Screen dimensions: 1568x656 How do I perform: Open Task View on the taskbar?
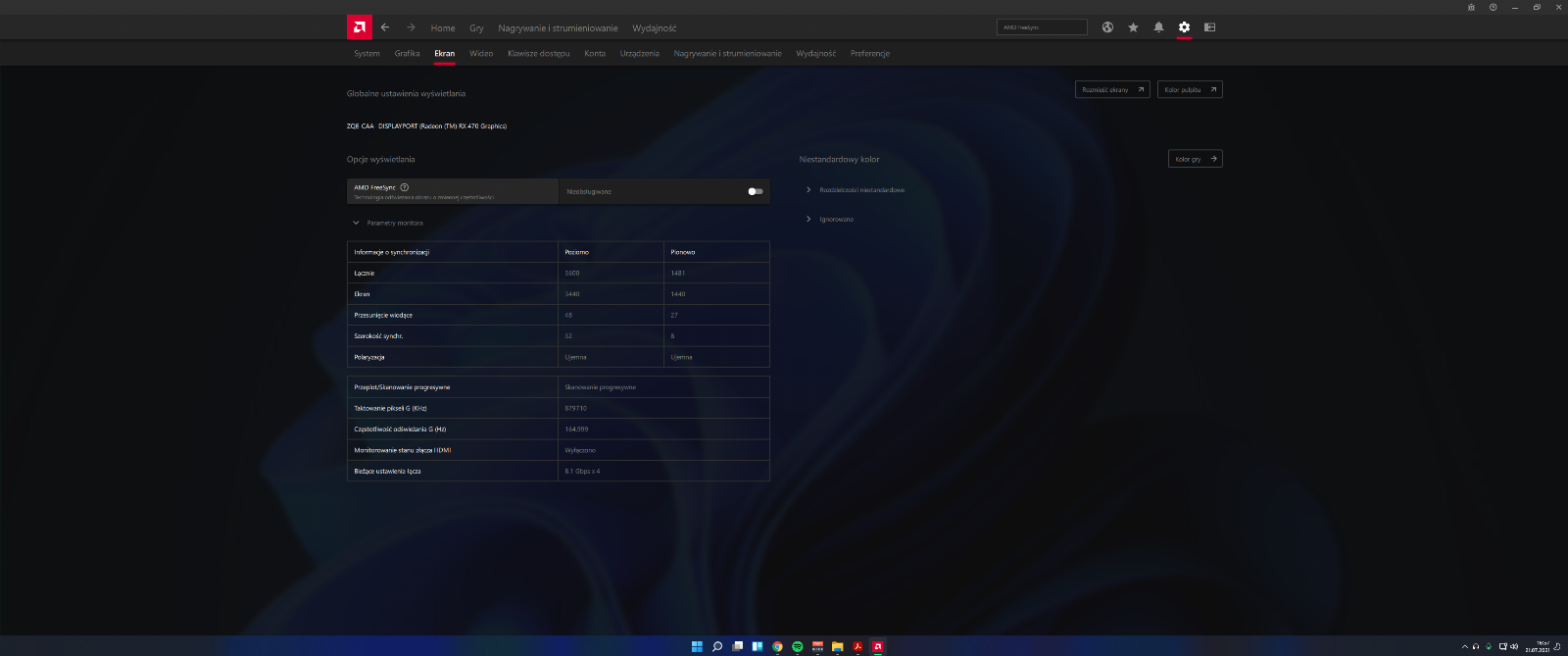click(737, 646)
